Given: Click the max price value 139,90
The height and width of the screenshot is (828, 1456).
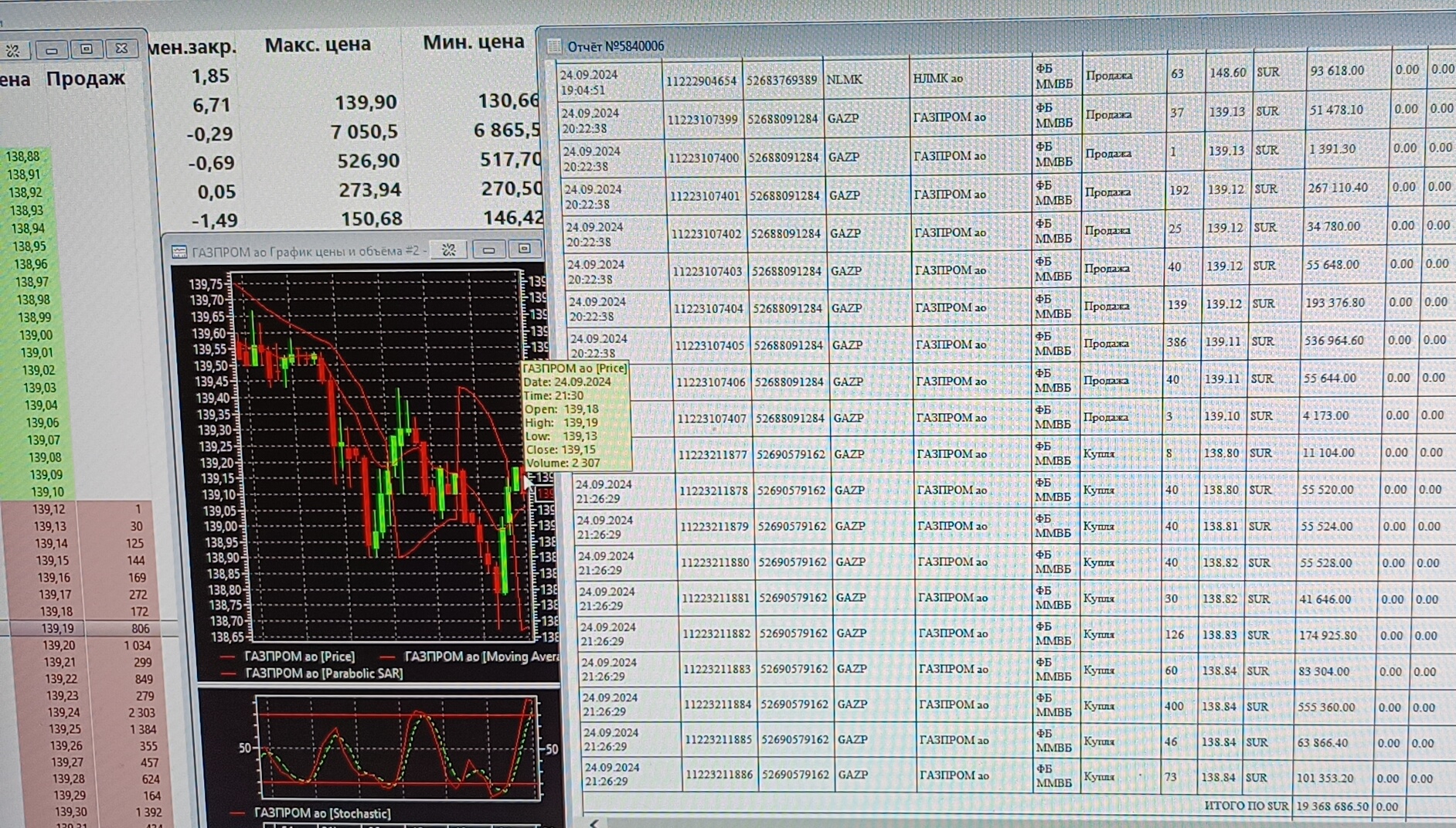Looking at the screenshot, I should point(366,102).
